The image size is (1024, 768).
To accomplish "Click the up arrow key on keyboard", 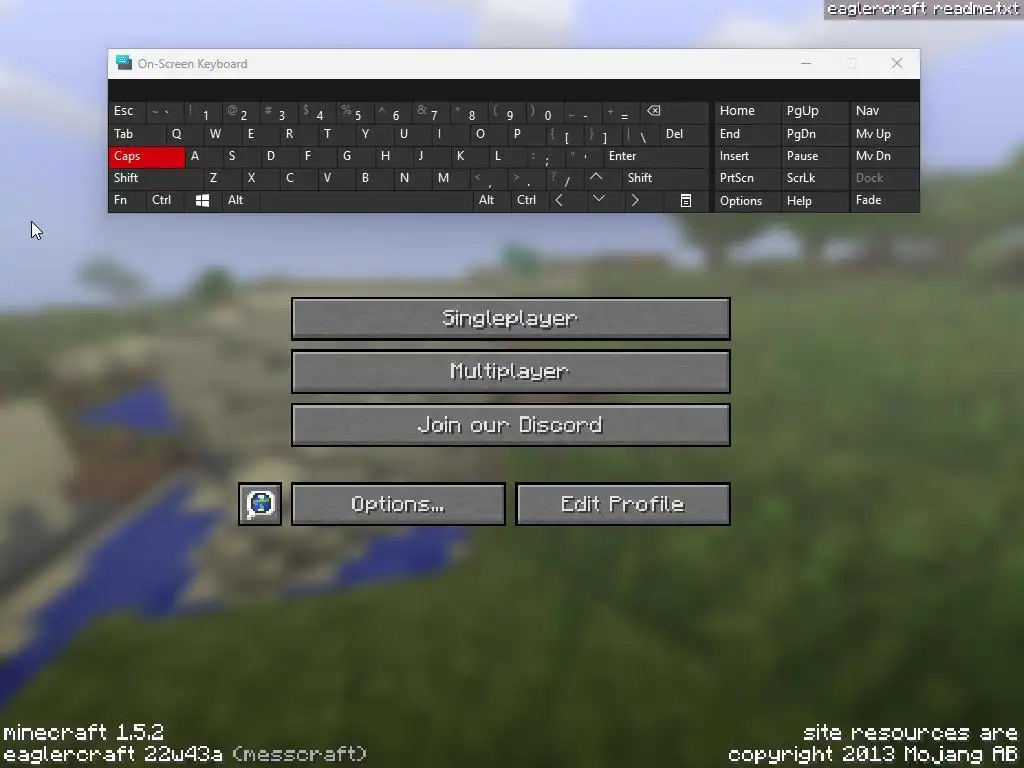I will coord(596,178).
